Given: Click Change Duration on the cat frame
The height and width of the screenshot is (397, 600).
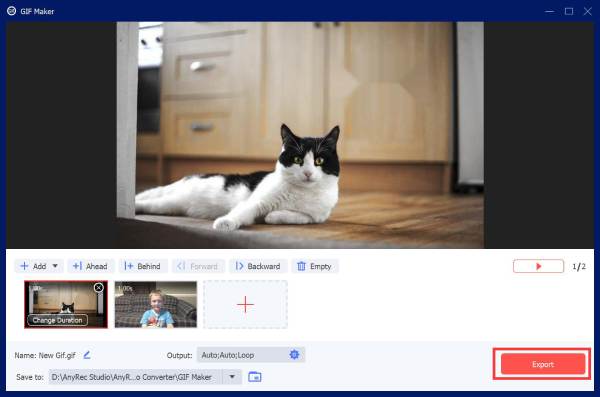Looking at the screenshot, I should click(57, 320).
